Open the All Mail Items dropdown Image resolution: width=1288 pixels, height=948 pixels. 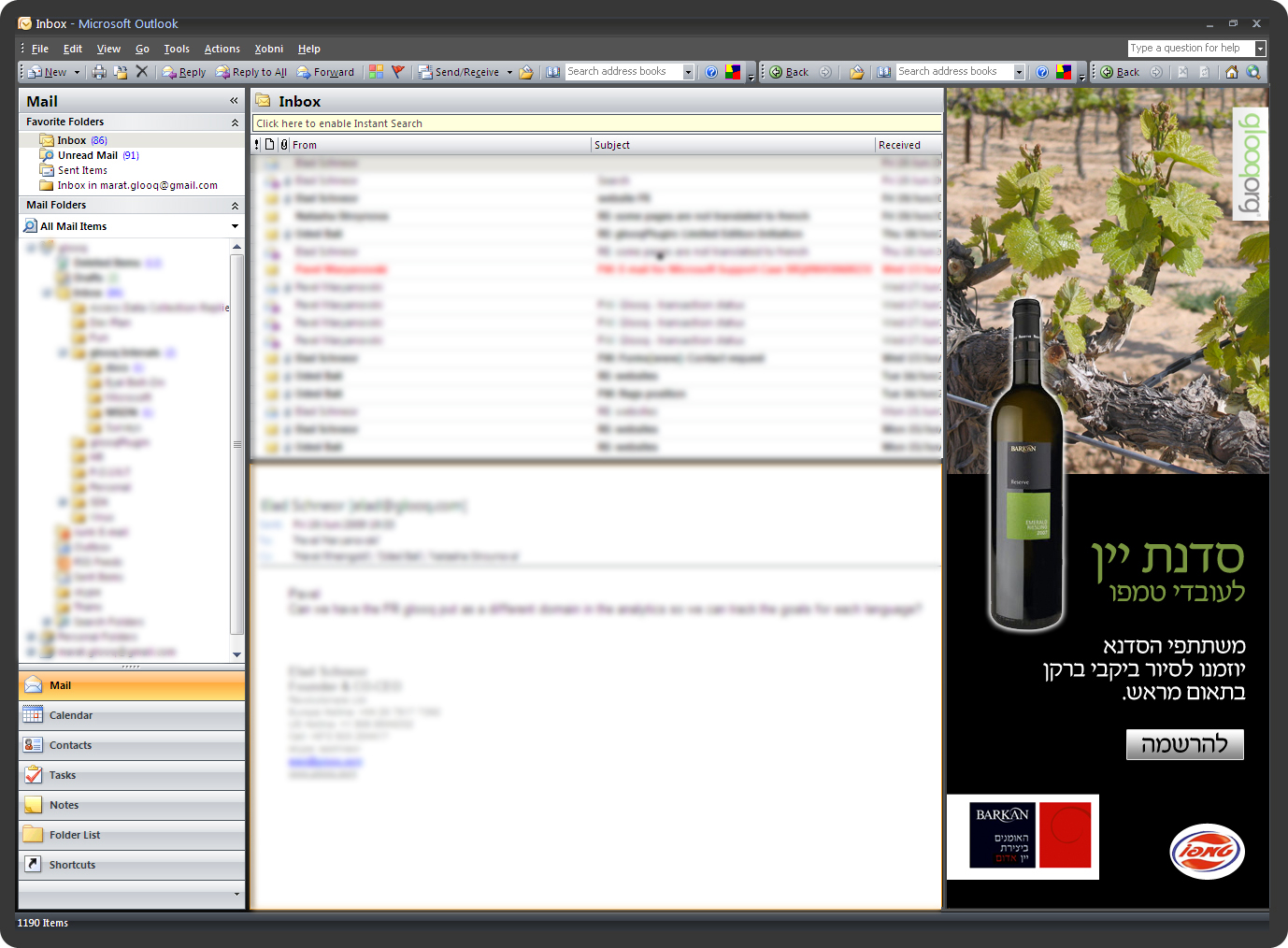tap(235, 226)
